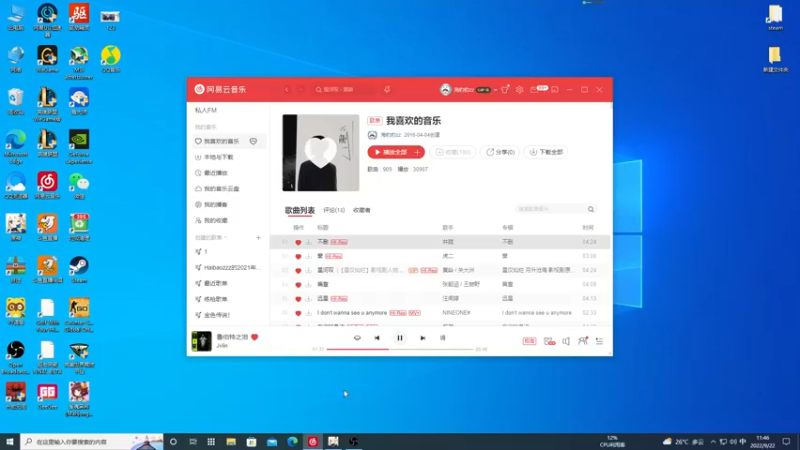Open the sound effects icon in player bar

tap(549, 341)
